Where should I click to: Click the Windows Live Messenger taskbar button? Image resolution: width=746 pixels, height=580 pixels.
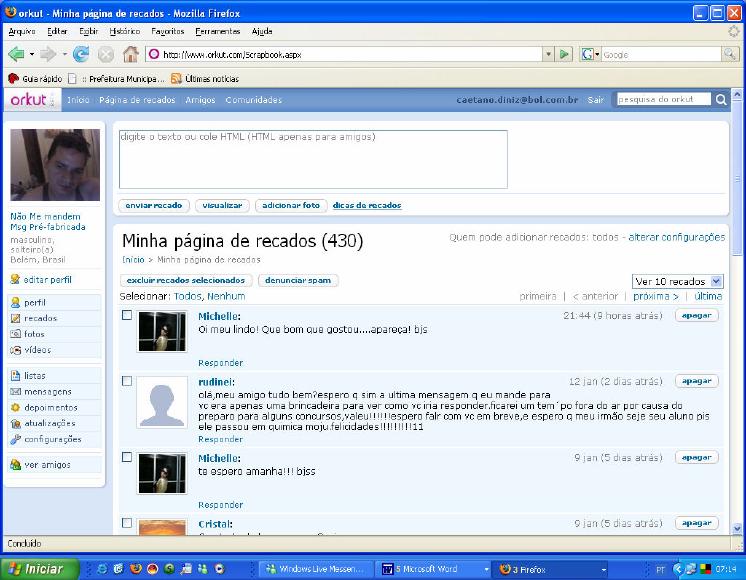click(315, 569)
